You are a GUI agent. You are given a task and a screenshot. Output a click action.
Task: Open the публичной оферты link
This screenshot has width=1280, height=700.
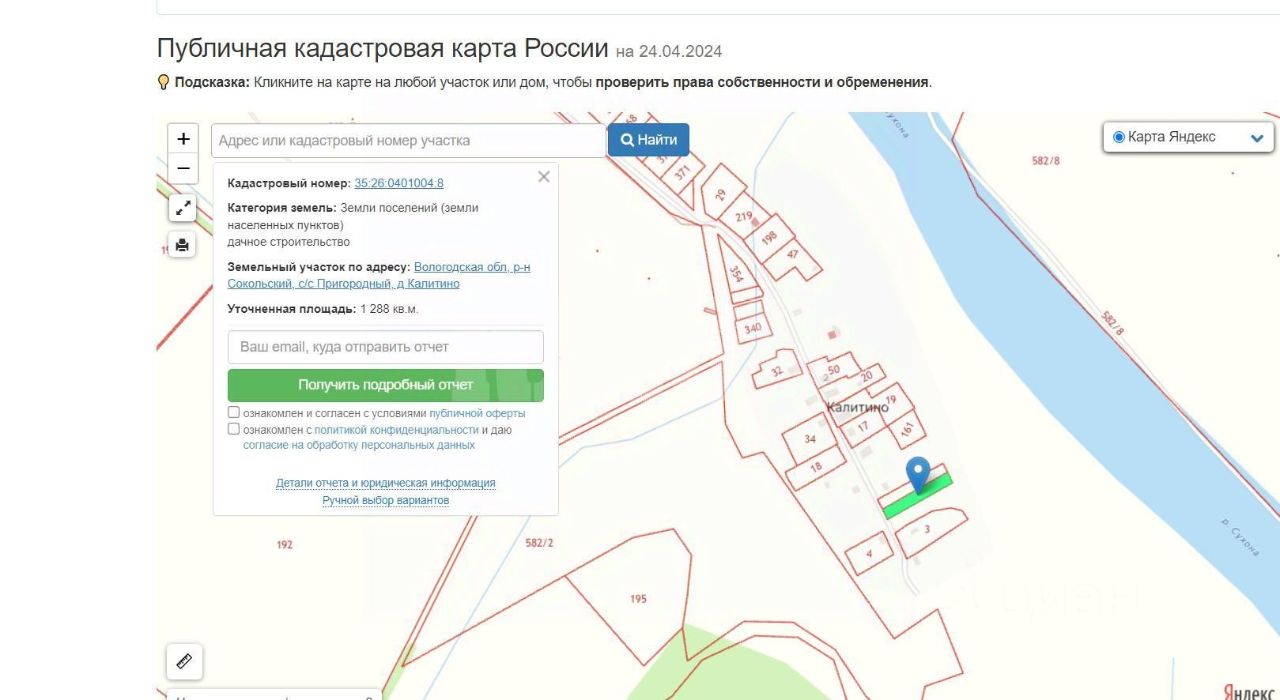point(477,413)
